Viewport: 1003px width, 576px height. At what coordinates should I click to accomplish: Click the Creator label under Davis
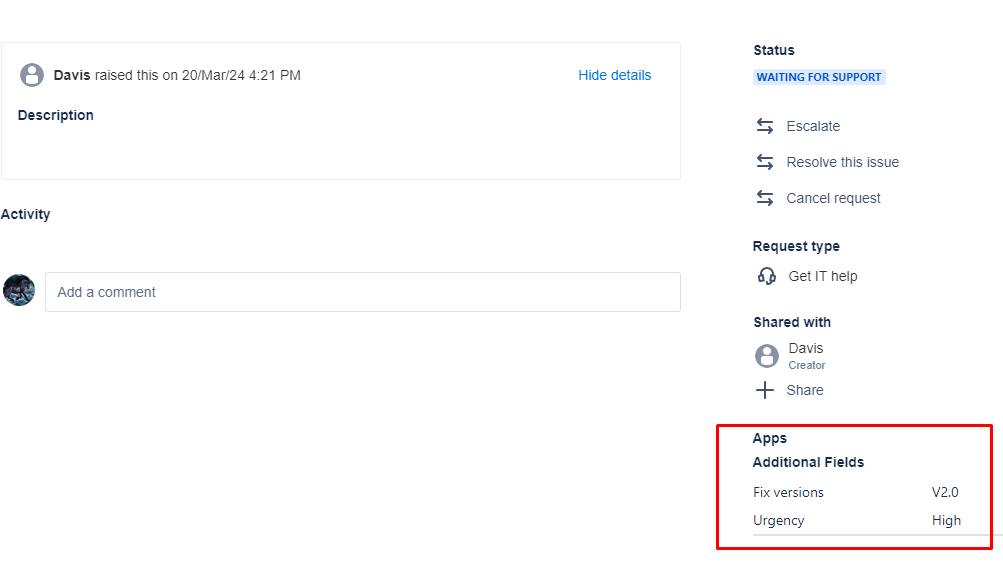807,365
